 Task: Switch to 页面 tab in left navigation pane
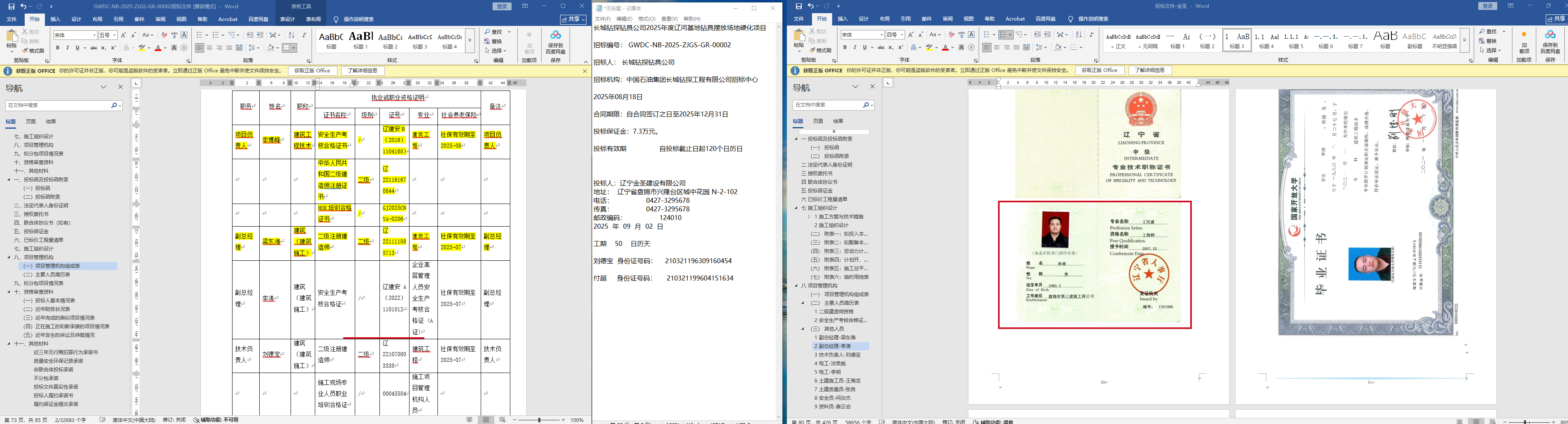(x=30, y=122)
